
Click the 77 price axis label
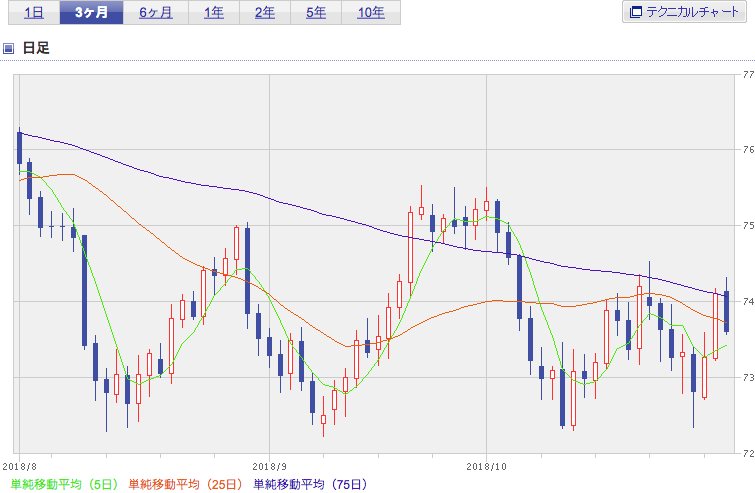pyautogui.click(x=748, y=75)
